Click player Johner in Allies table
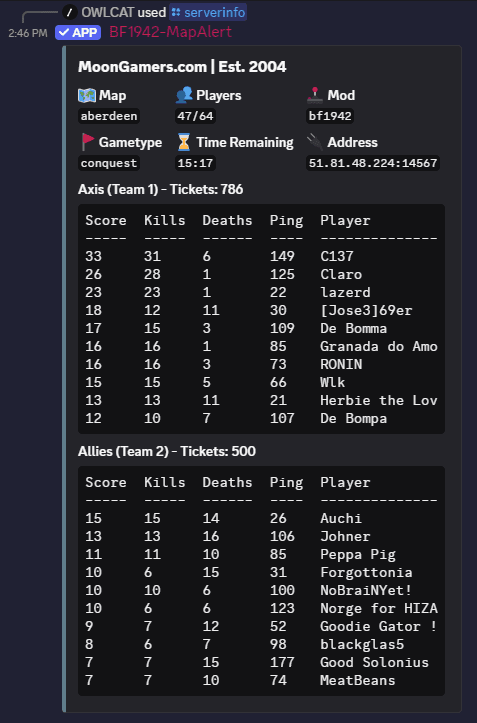 pos(346,536)
